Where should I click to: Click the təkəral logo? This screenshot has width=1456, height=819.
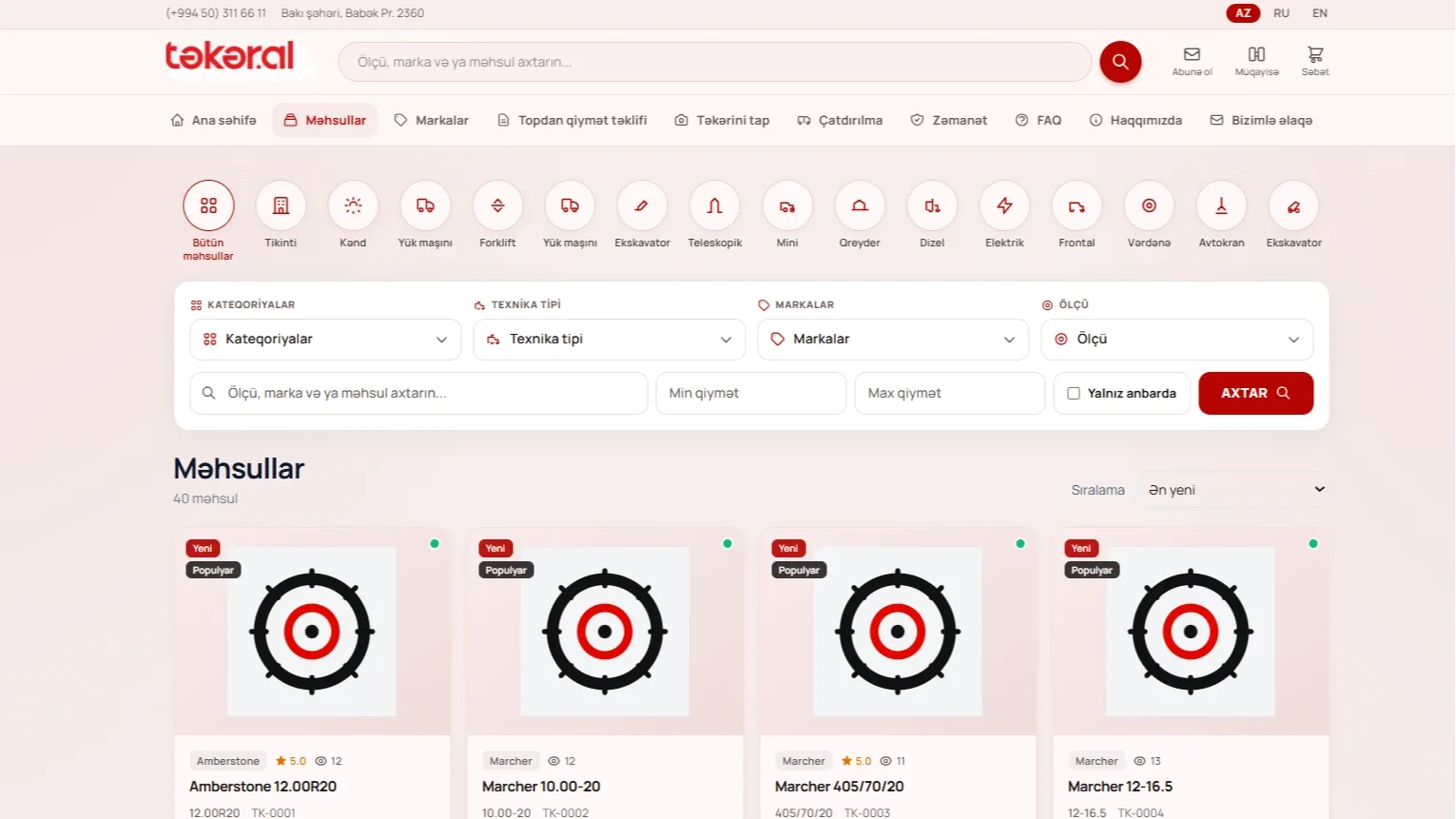point(230,56)
